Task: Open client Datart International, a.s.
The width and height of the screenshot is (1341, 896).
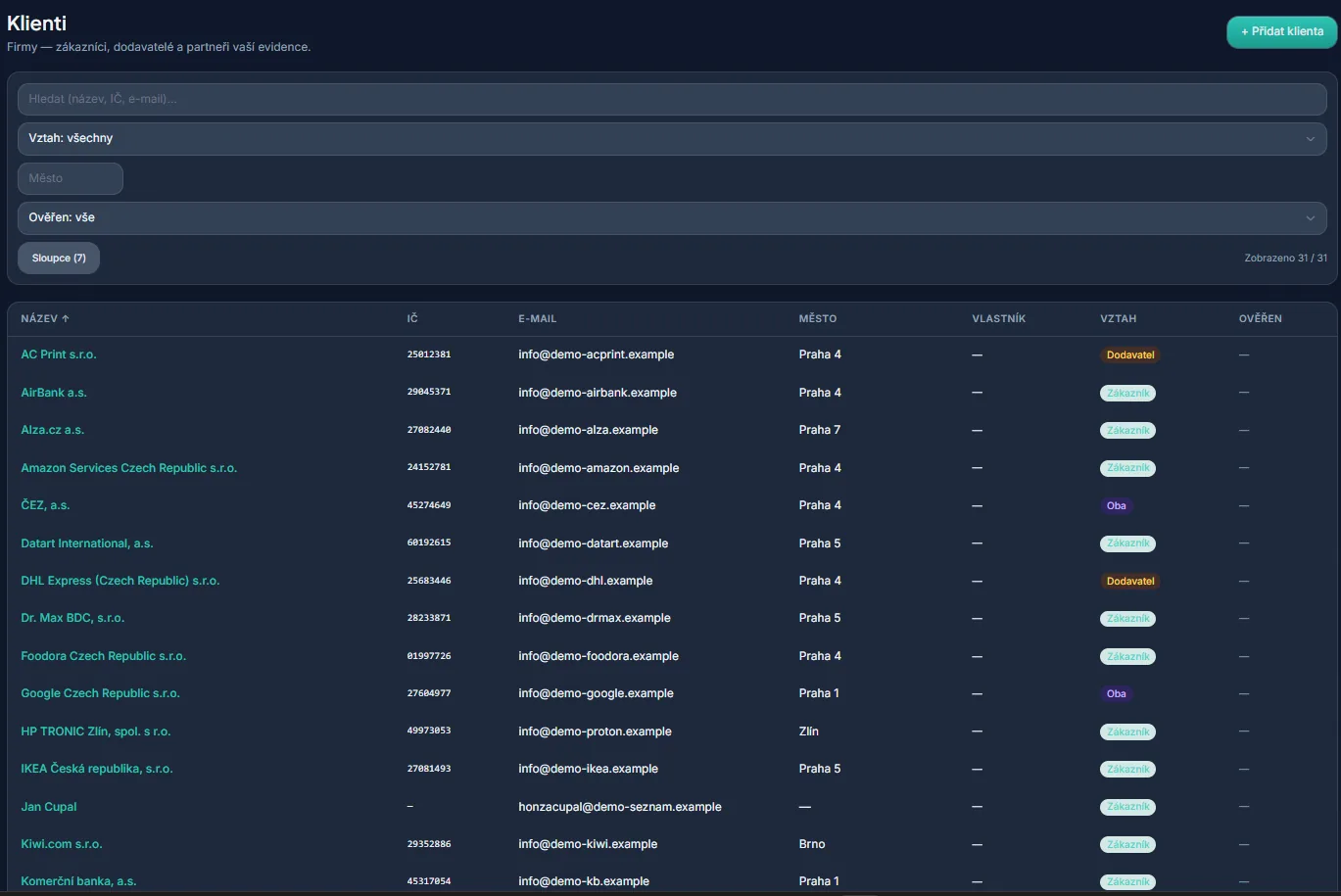Action: [x=87, y=543]
